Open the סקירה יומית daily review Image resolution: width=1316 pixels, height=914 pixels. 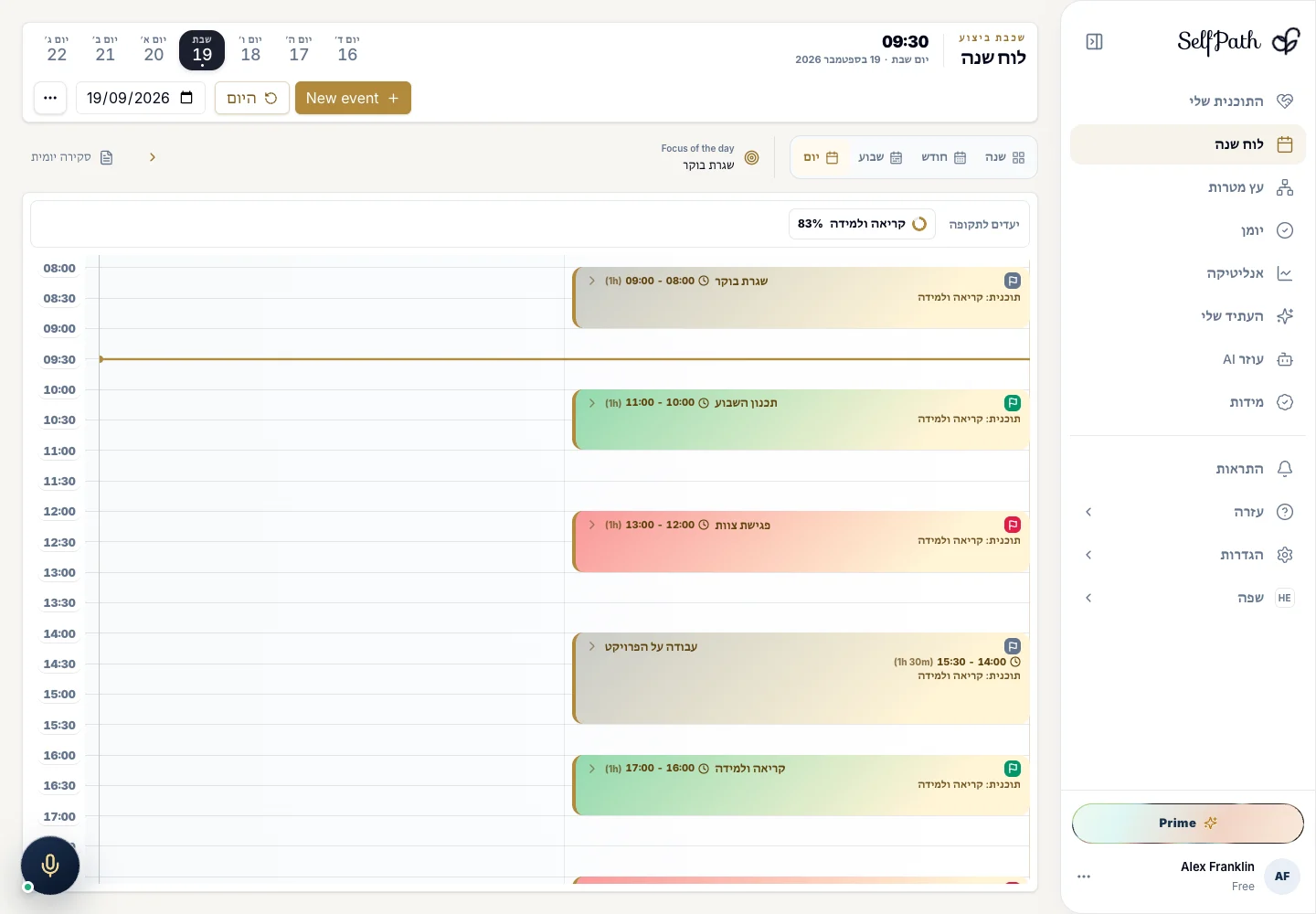pos(72,157)
